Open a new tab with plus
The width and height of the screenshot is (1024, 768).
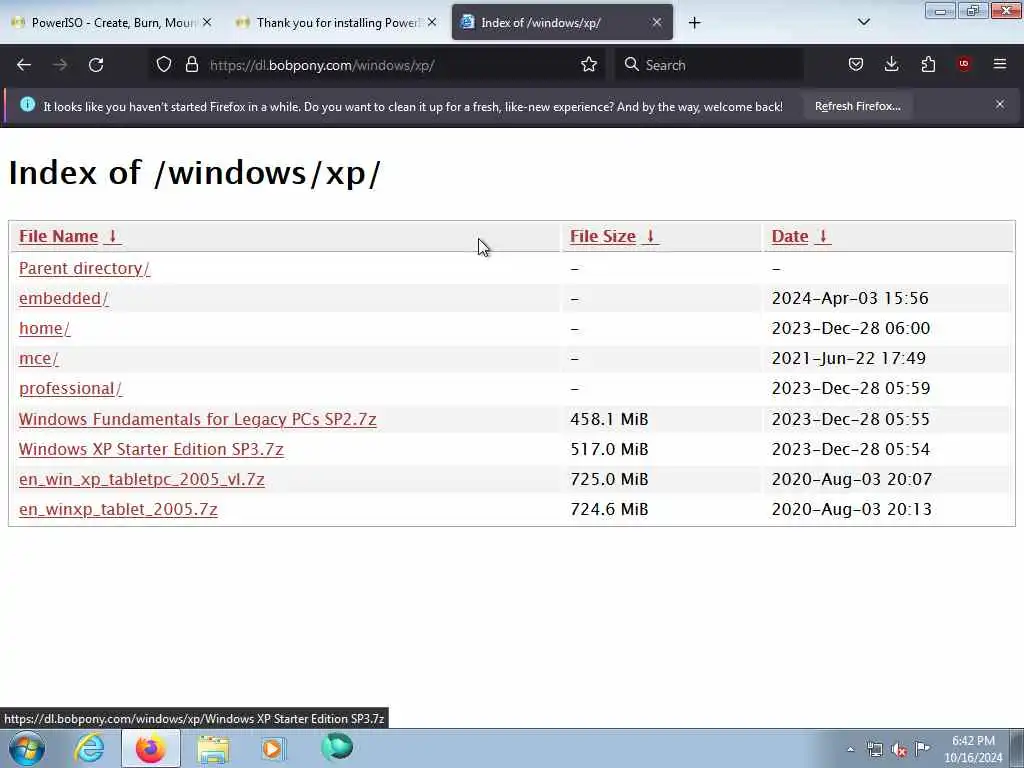click(694, 23)
